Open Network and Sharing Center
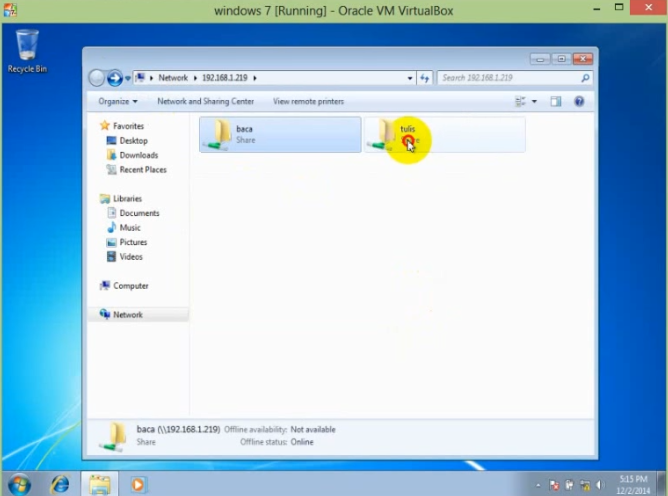668x496 pixels. (x=205, y=101)
